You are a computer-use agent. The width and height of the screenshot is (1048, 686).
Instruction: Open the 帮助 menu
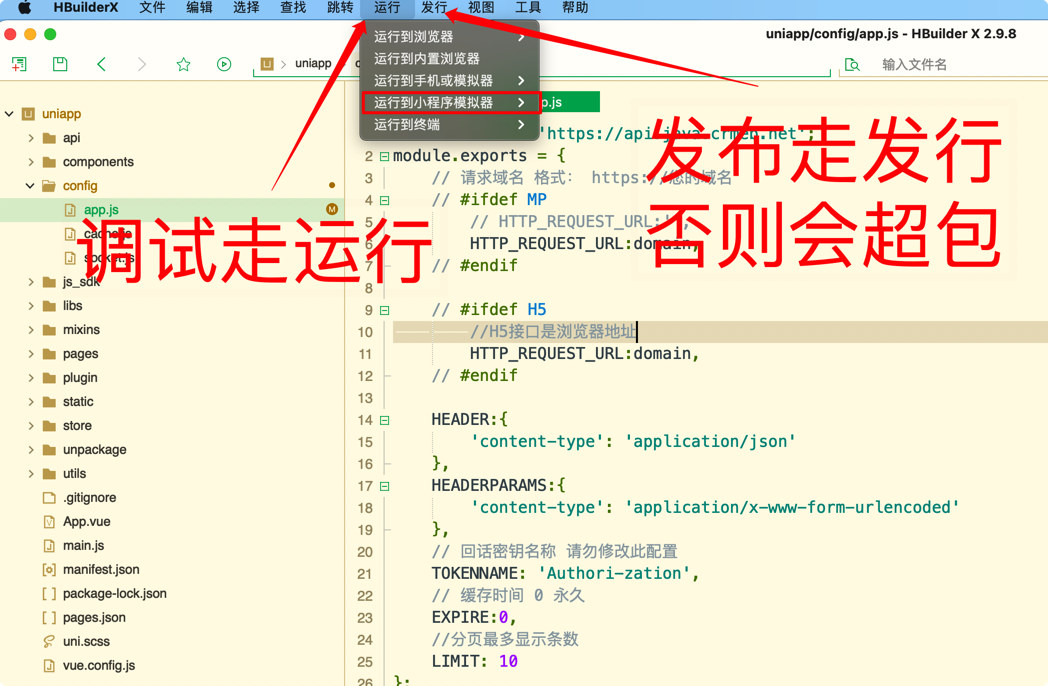575,8
